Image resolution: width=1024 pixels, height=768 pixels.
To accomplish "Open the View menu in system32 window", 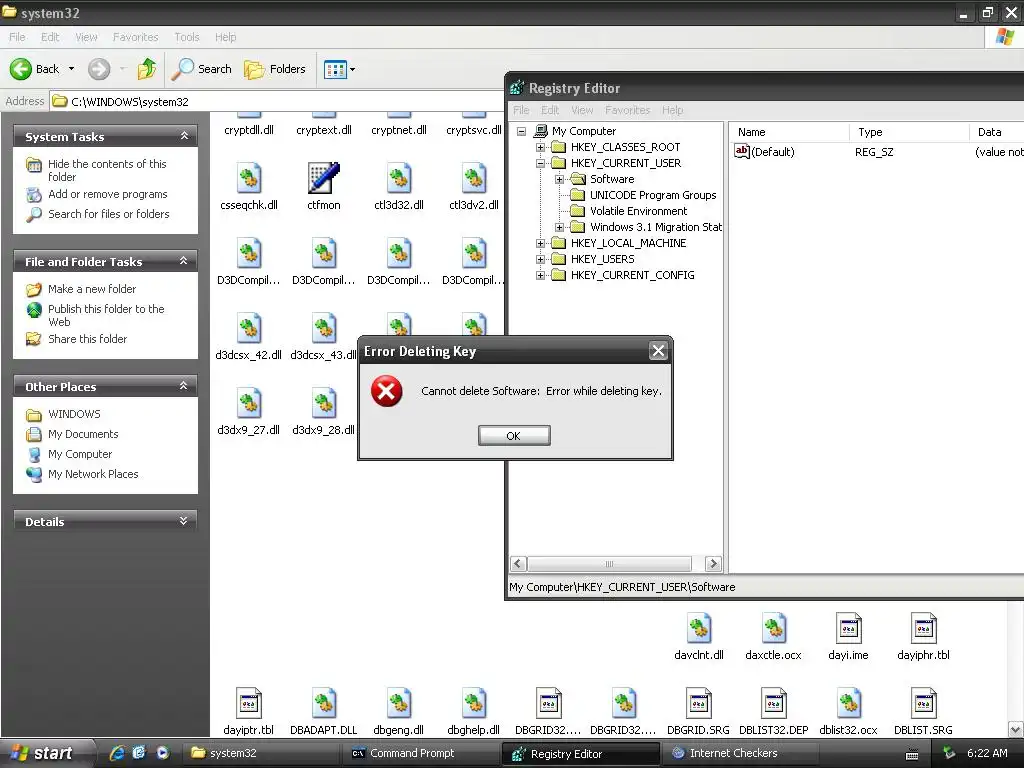I will [x=86, y=37].
